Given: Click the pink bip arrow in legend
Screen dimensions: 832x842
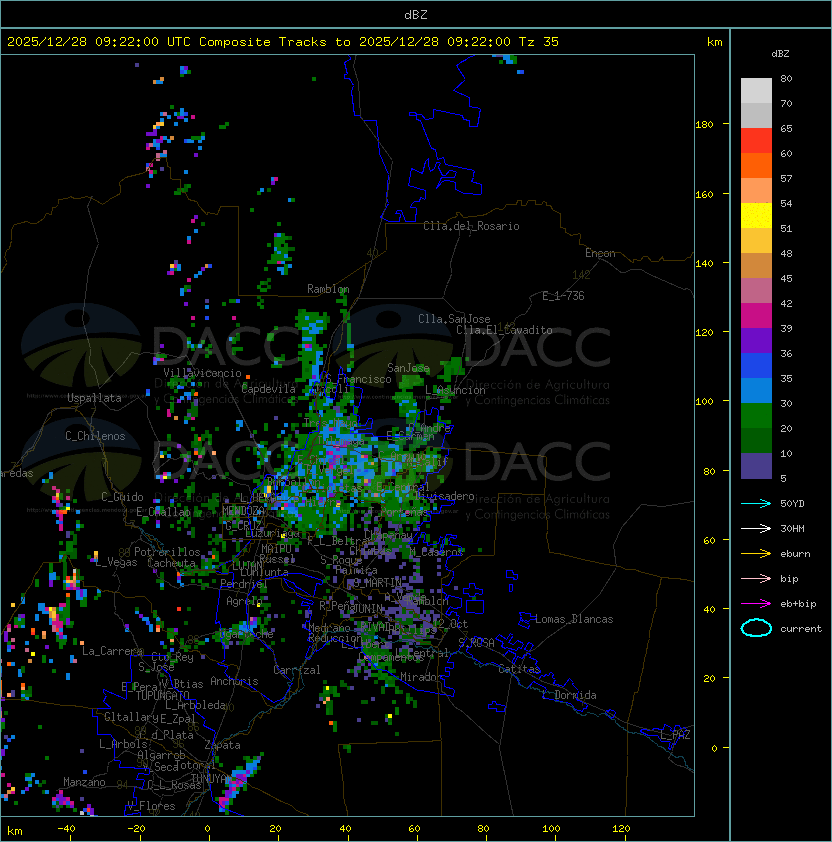Looking at the screenshot, I should point(756,578).
